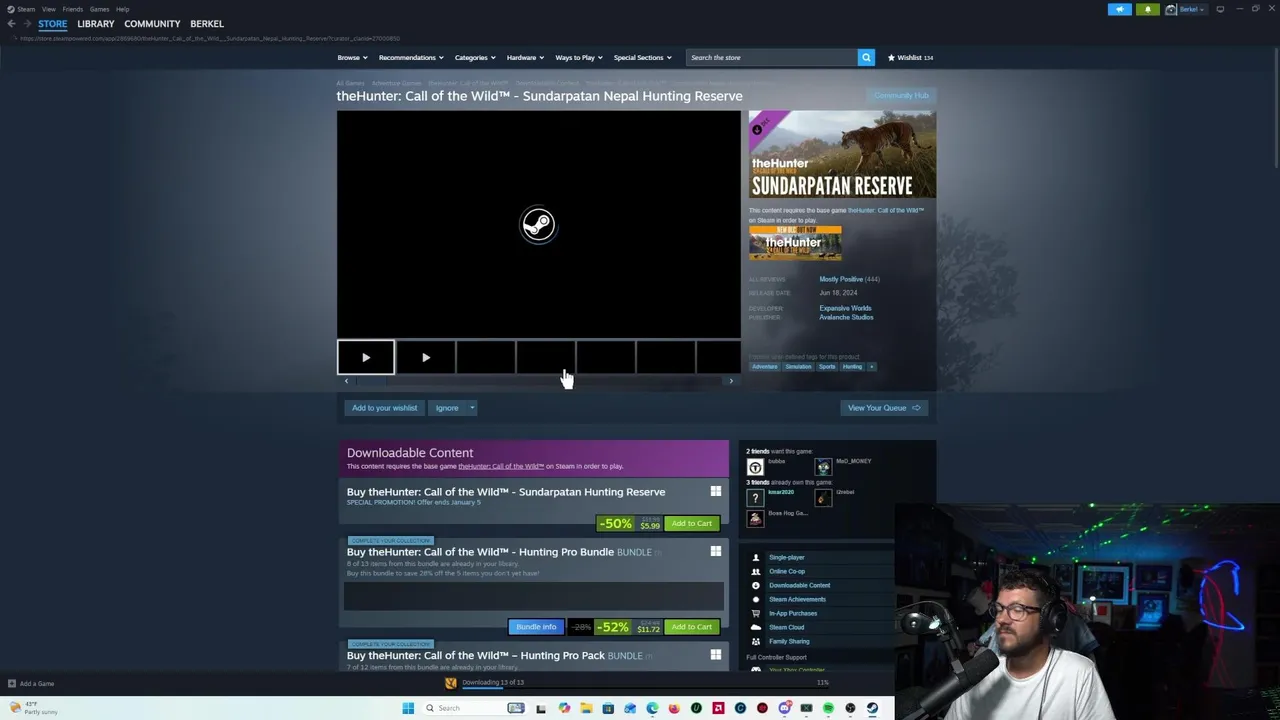Open the Friends menu
The width and height of the screenshot is (1280, 720).
point(73,9)
